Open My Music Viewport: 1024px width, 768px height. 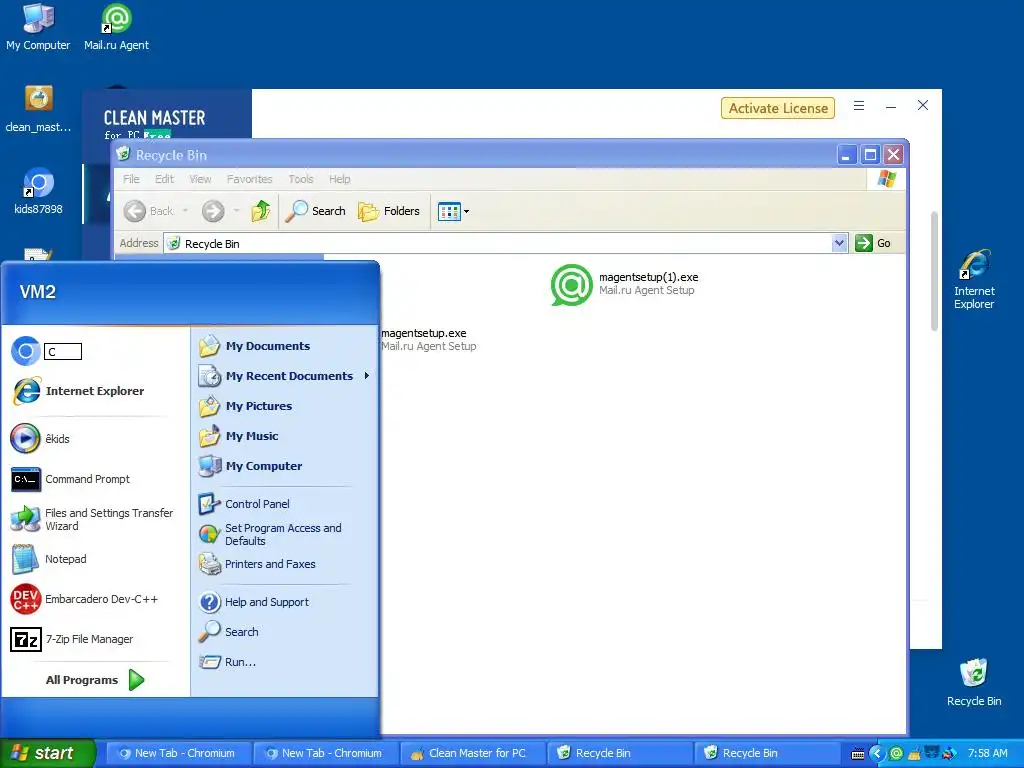tap(239, 436)
